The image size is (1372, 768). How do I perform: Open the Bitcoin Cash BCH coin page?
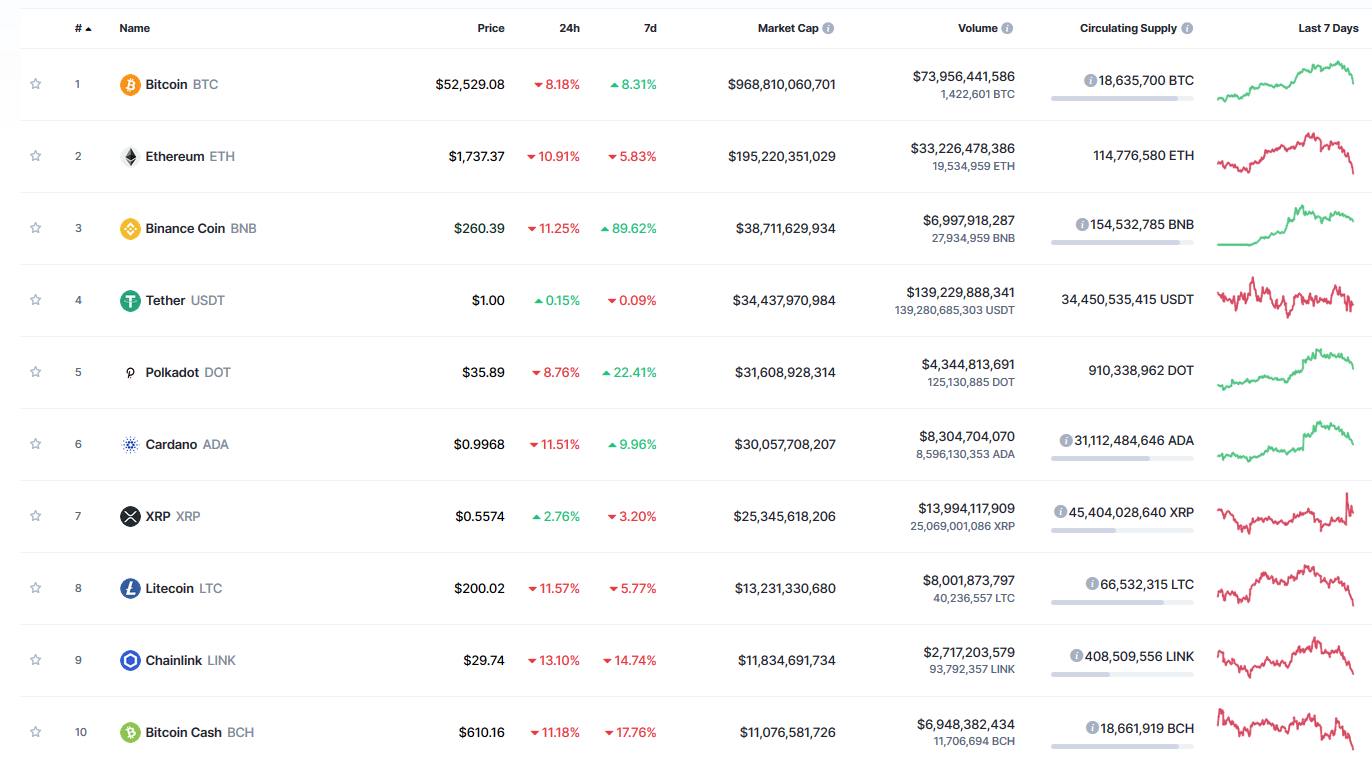[200, 733]
